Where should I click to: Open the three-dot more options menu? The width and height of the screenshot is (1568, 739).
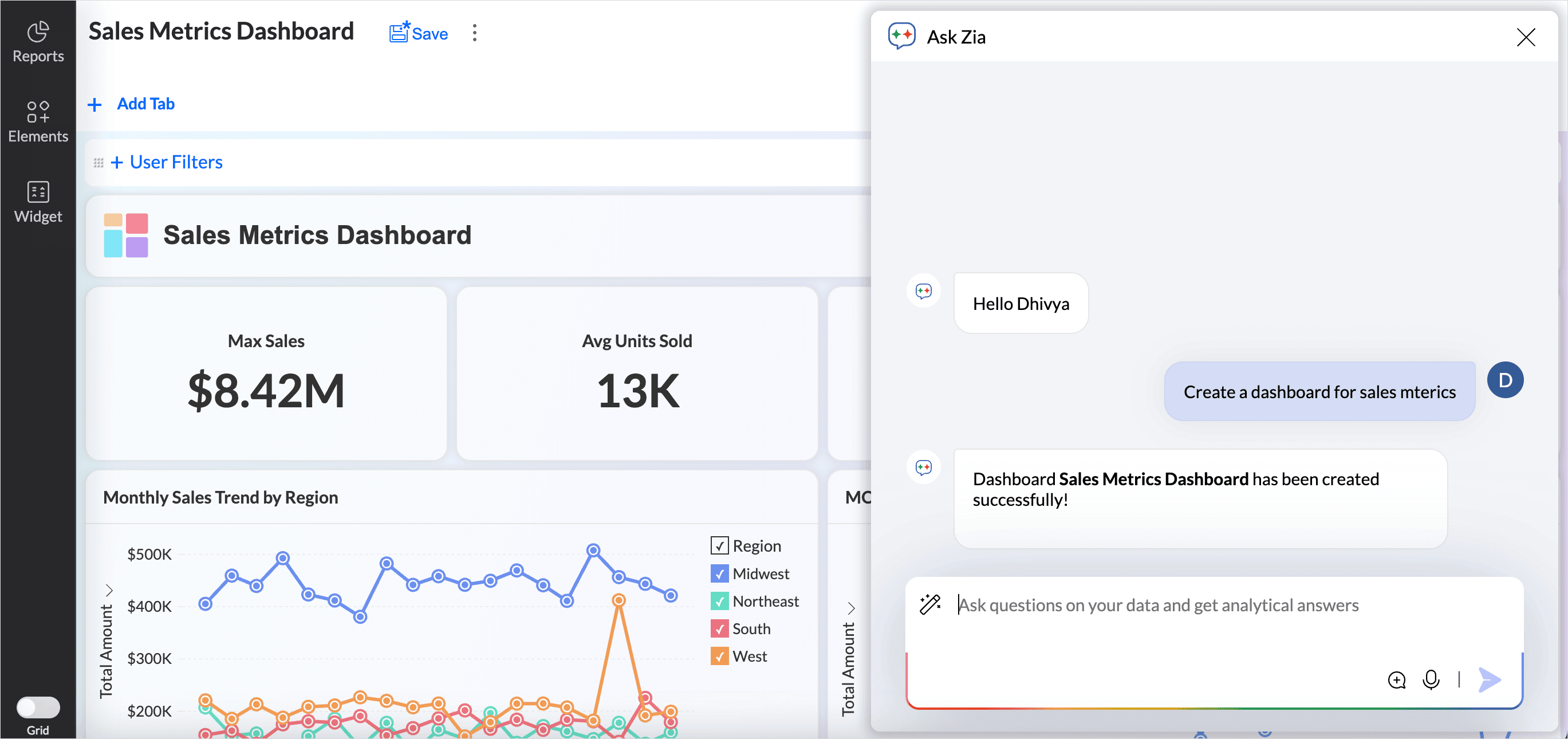click(475, 33)
